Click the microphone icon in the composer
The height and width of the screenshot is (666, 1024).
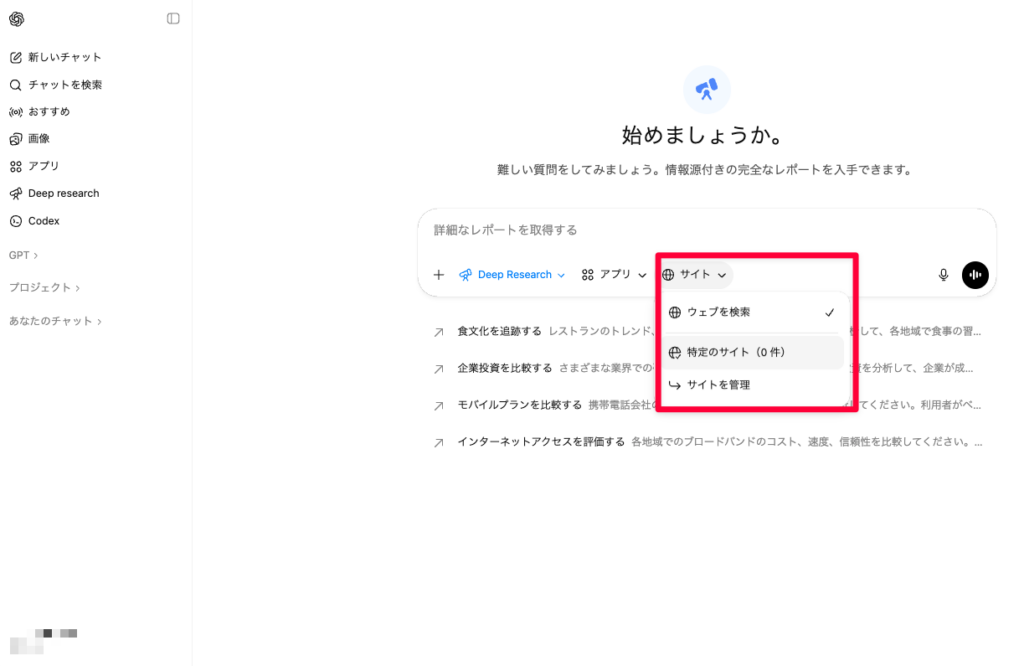pos(942,274)
